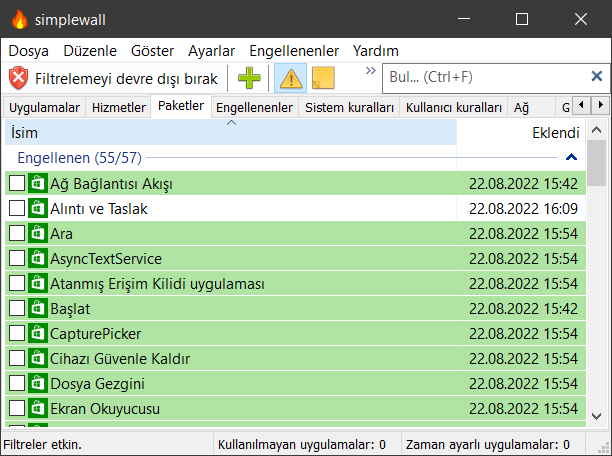
Task: Enable the Alıntı ve Taslak checkbox
Action: pyautogui.click(x=17, y=208)
